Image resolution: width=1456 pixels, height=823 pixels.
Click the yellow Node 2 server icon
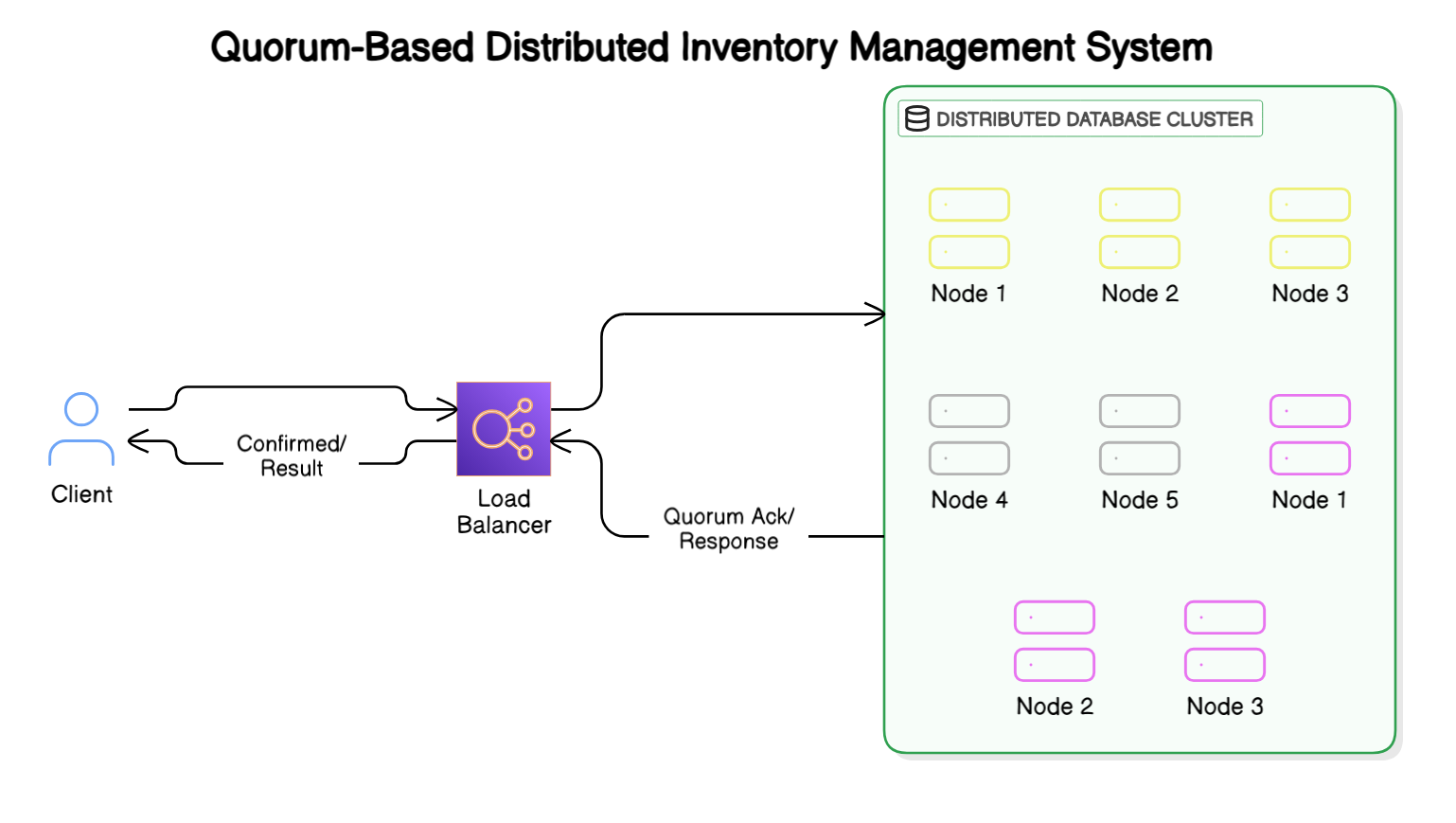(x=1139, y=228)
